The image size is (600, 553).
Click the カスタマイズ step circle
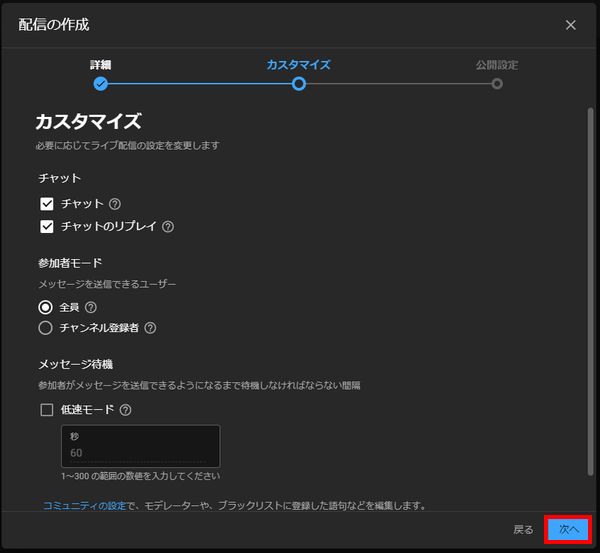(299, 84)
